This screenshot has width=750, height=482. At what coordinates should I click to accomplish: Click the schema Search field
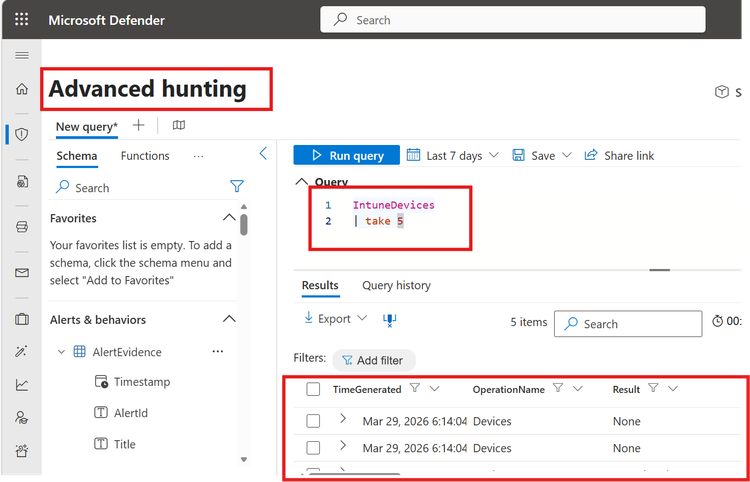coord(143,187)
